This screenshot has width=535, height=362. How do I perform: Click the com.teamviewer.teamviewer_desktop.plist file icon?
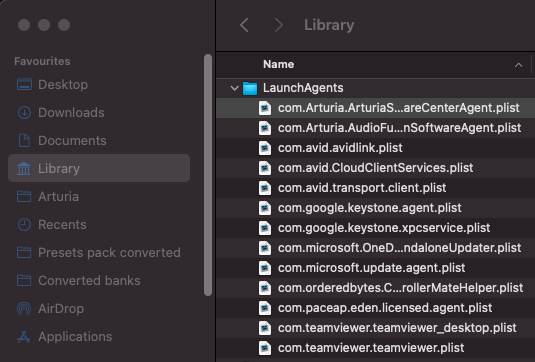pos(265,328)
